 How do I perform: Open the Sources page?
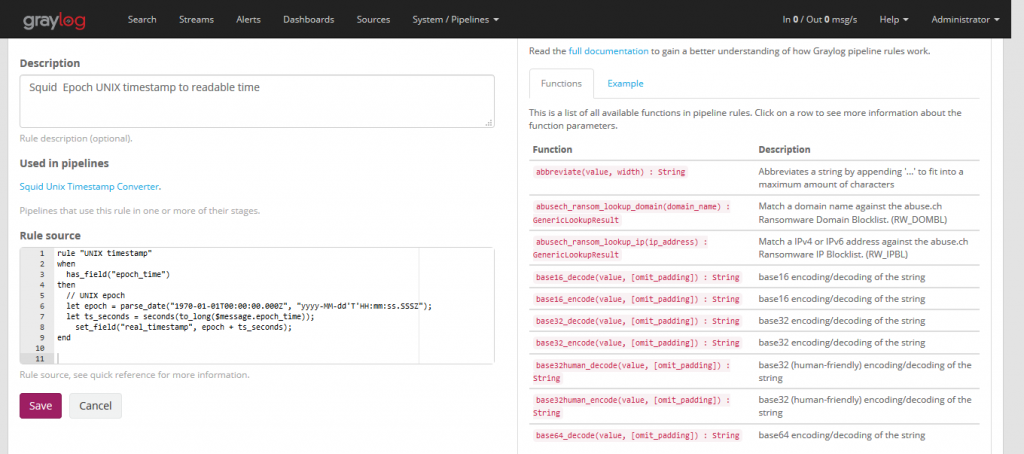(x=374, y=20)
